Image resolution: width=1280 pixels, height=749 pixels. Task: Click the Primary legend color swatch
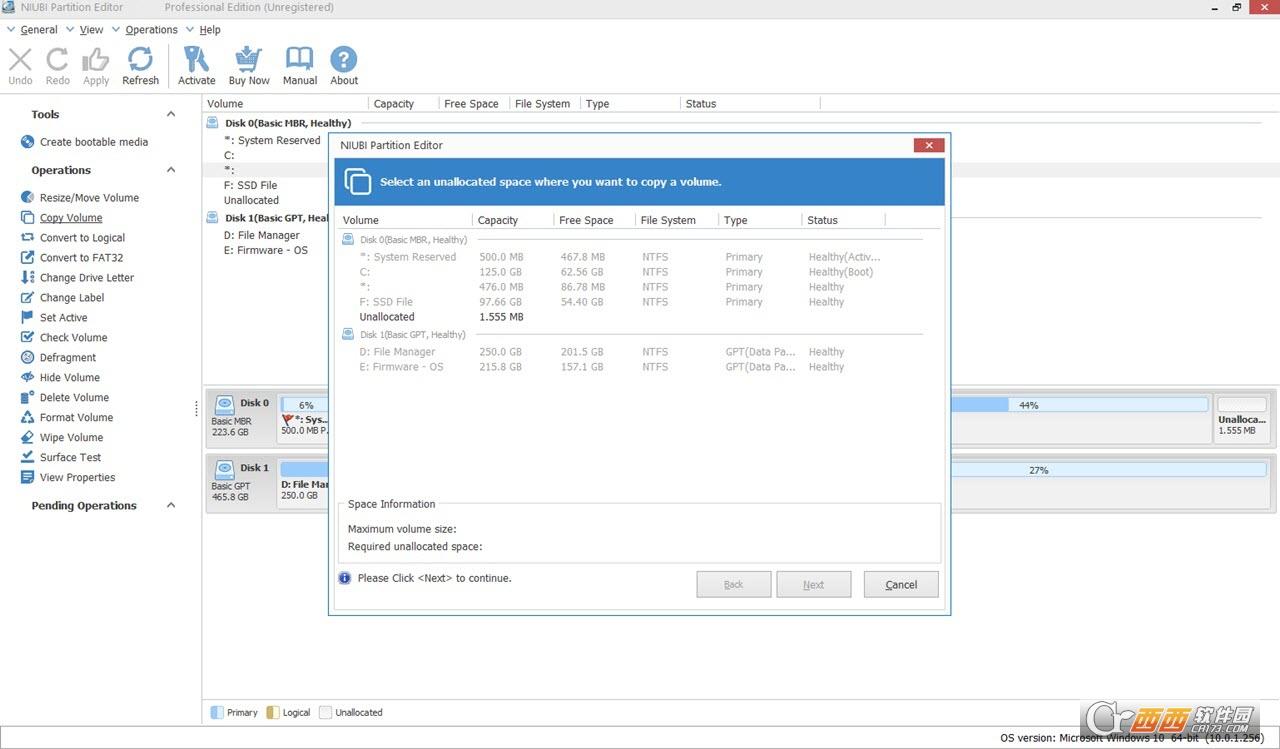click(217, 713)
